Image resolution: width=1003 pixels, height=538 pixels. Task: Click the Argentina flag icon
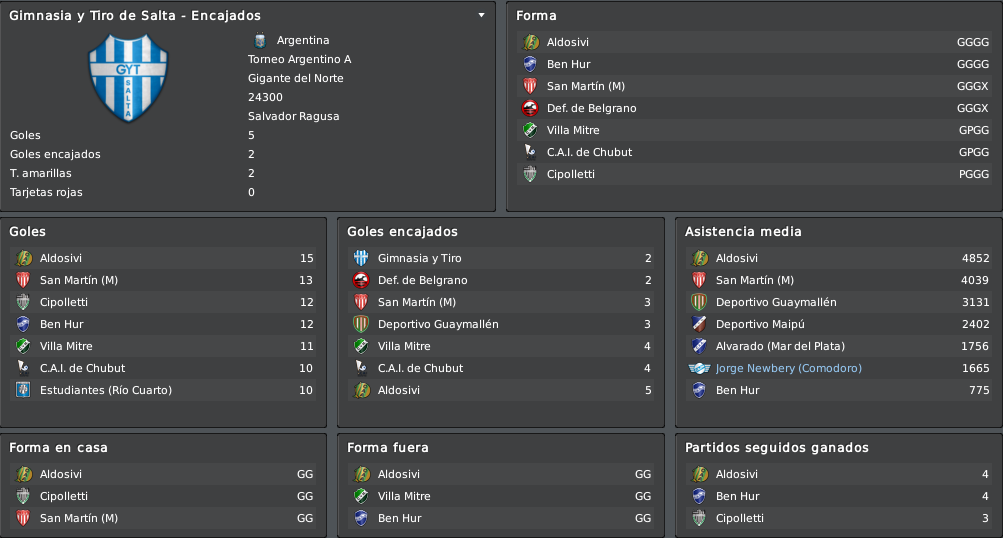pos(260,40)
